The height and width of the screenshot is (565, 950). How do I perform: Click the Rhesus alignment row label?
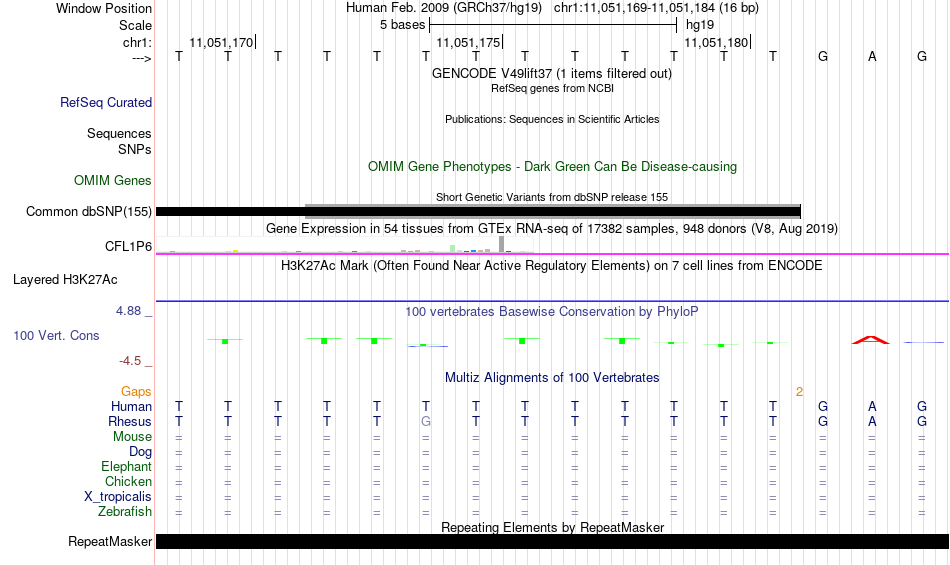coord(130,421)
